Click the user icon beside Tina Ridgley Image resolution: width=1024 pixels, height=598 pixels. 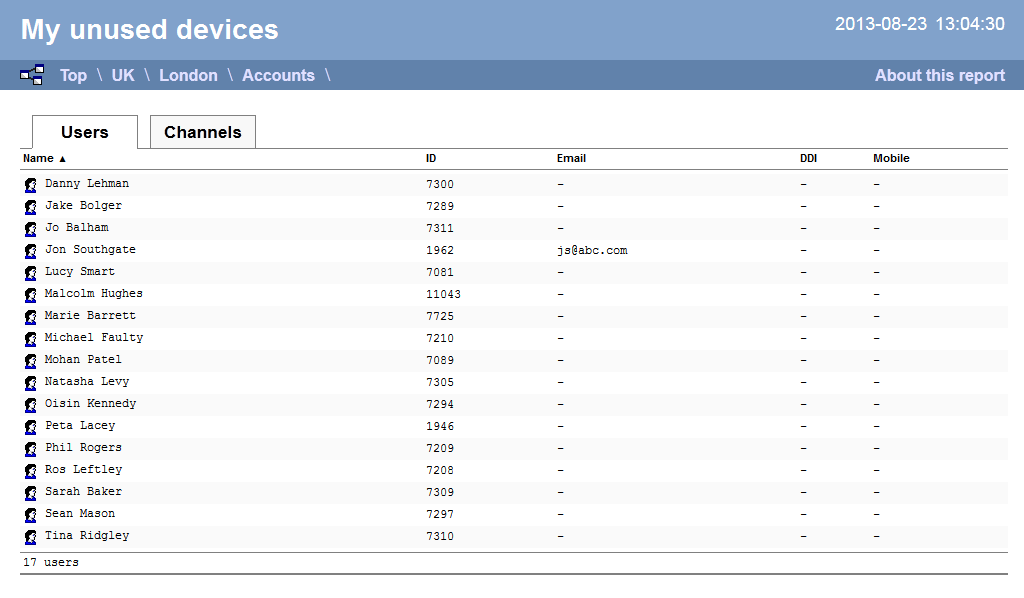(29, 535)
